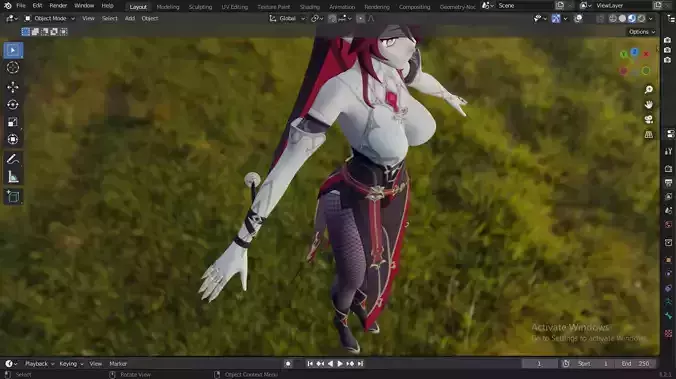Select the Transform tool
Screen dimensions: 676x379
[x=13, y=139]
